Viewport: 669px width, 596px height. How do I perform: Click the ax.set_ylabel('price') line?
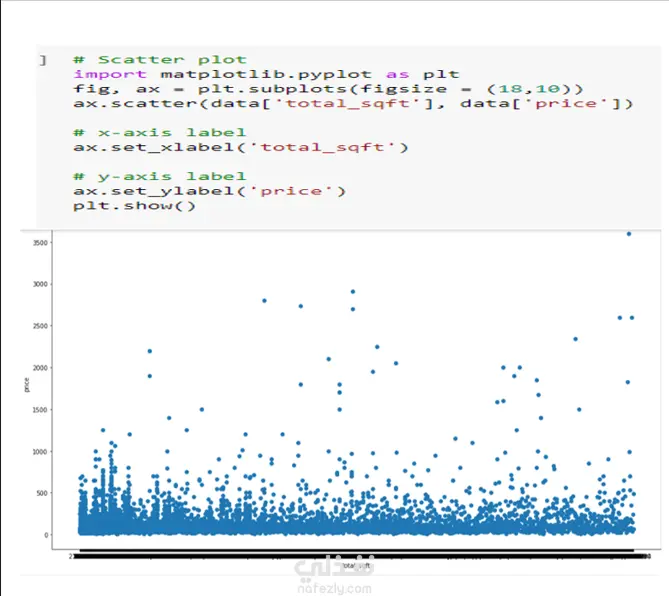209,191
